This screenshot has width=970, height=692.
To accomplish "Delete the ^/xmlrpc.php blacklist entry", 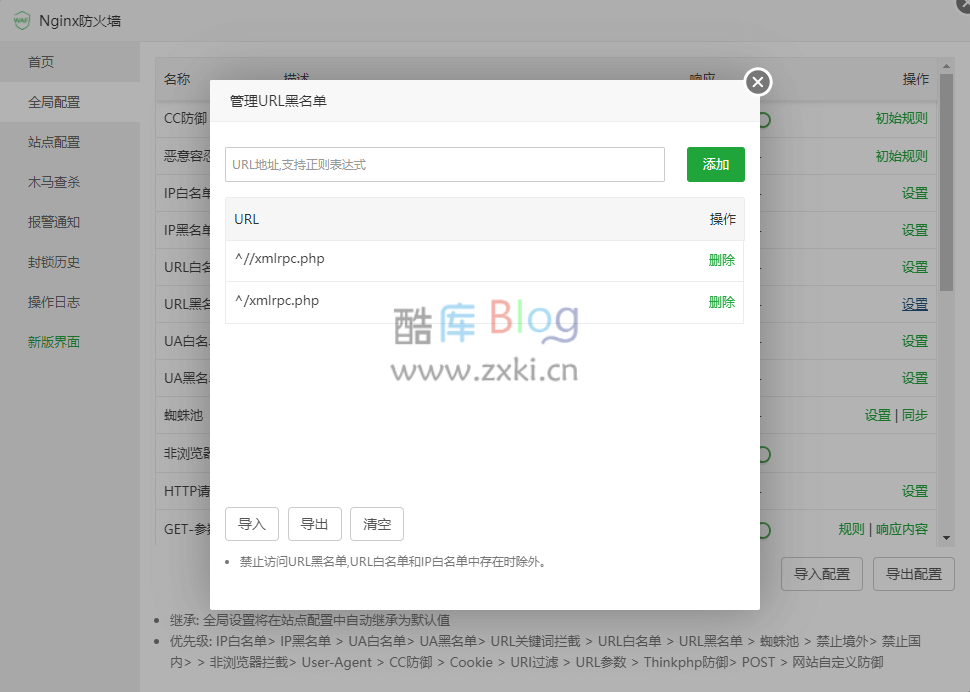I will 722,302.
